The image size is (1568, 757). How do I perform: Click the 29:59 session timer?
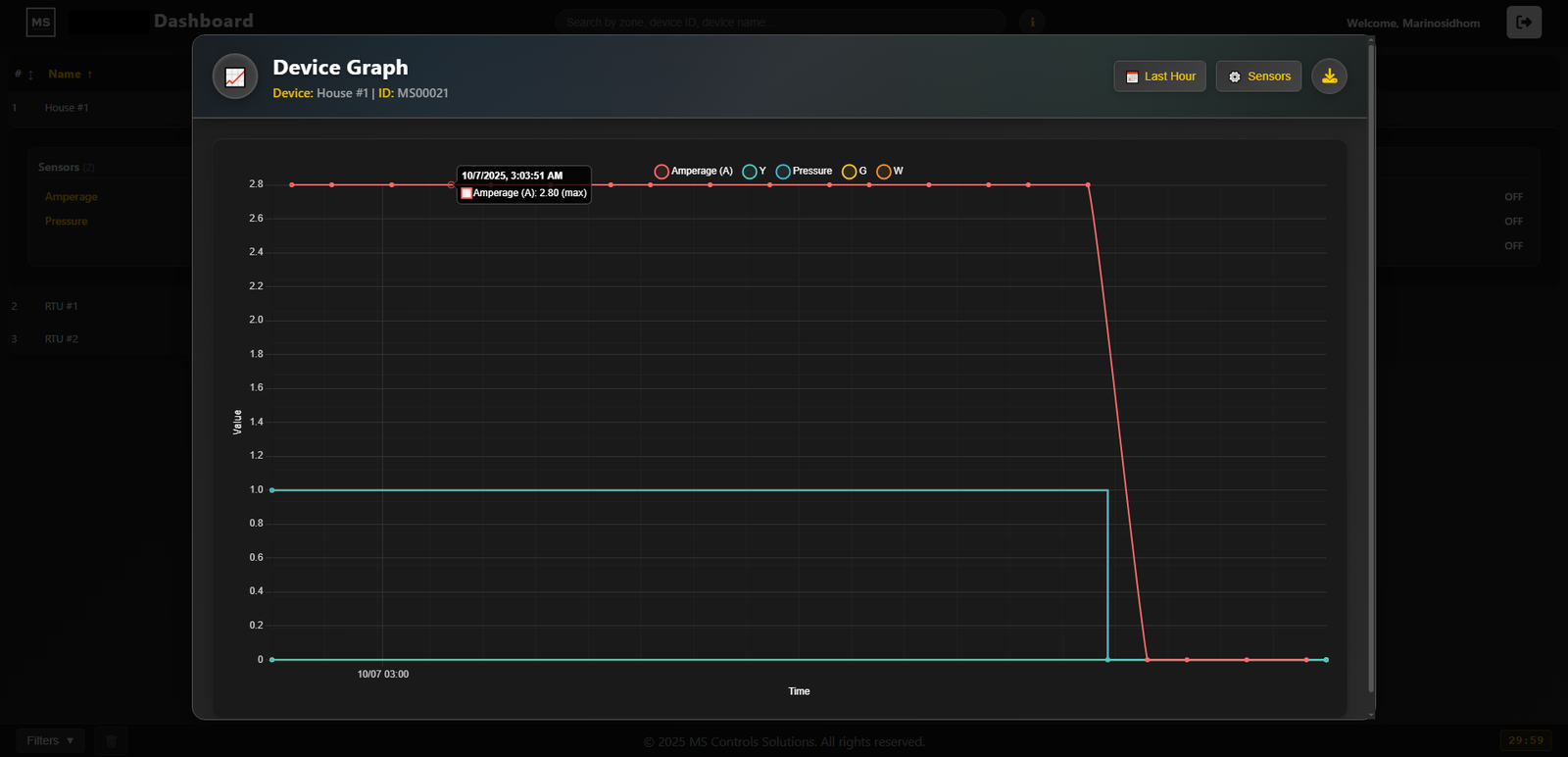(1526, 740)
